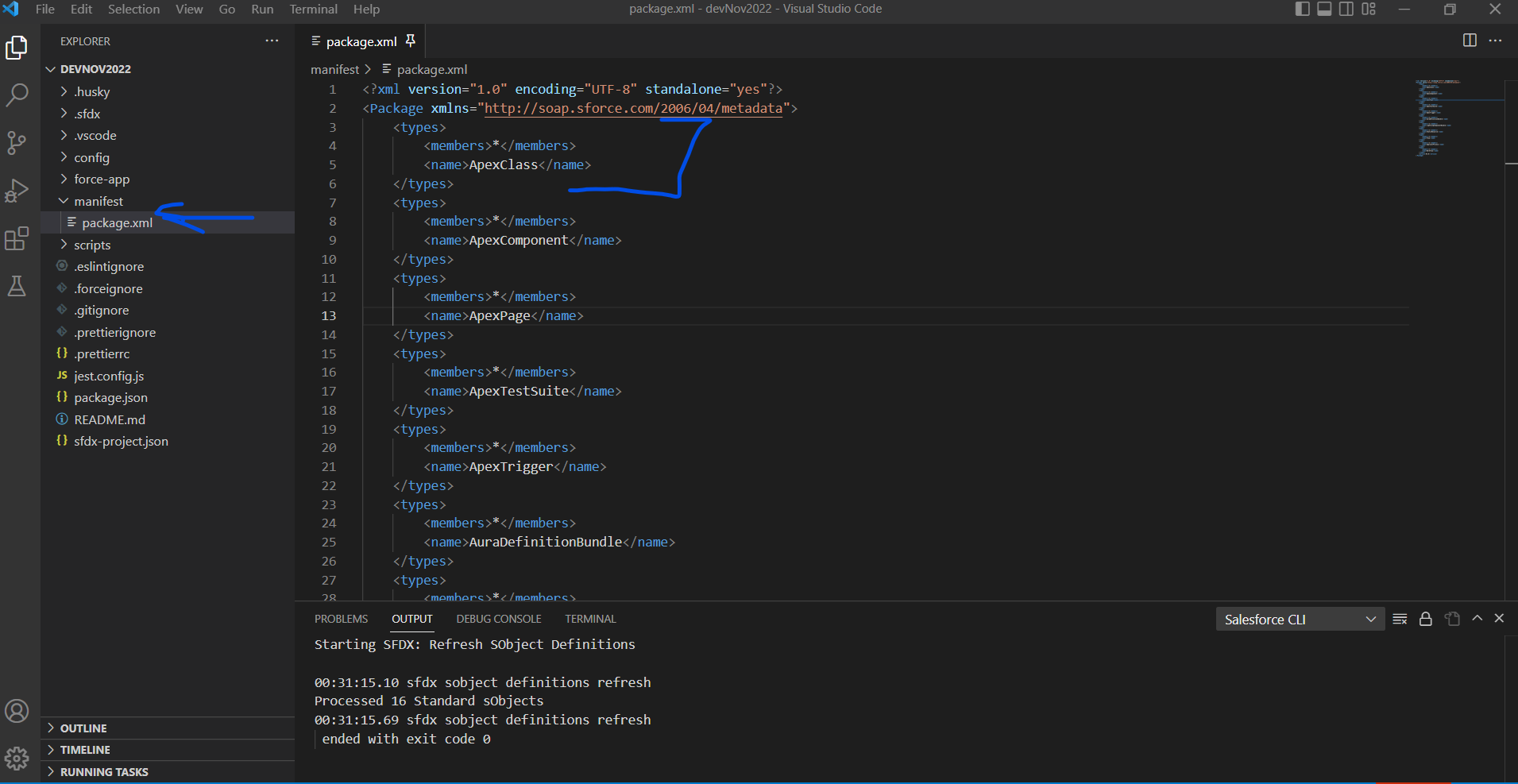The height and width of the screenshot is (784, 1518).
Task: Open the jest.config.js file
Action: point(168,376)
